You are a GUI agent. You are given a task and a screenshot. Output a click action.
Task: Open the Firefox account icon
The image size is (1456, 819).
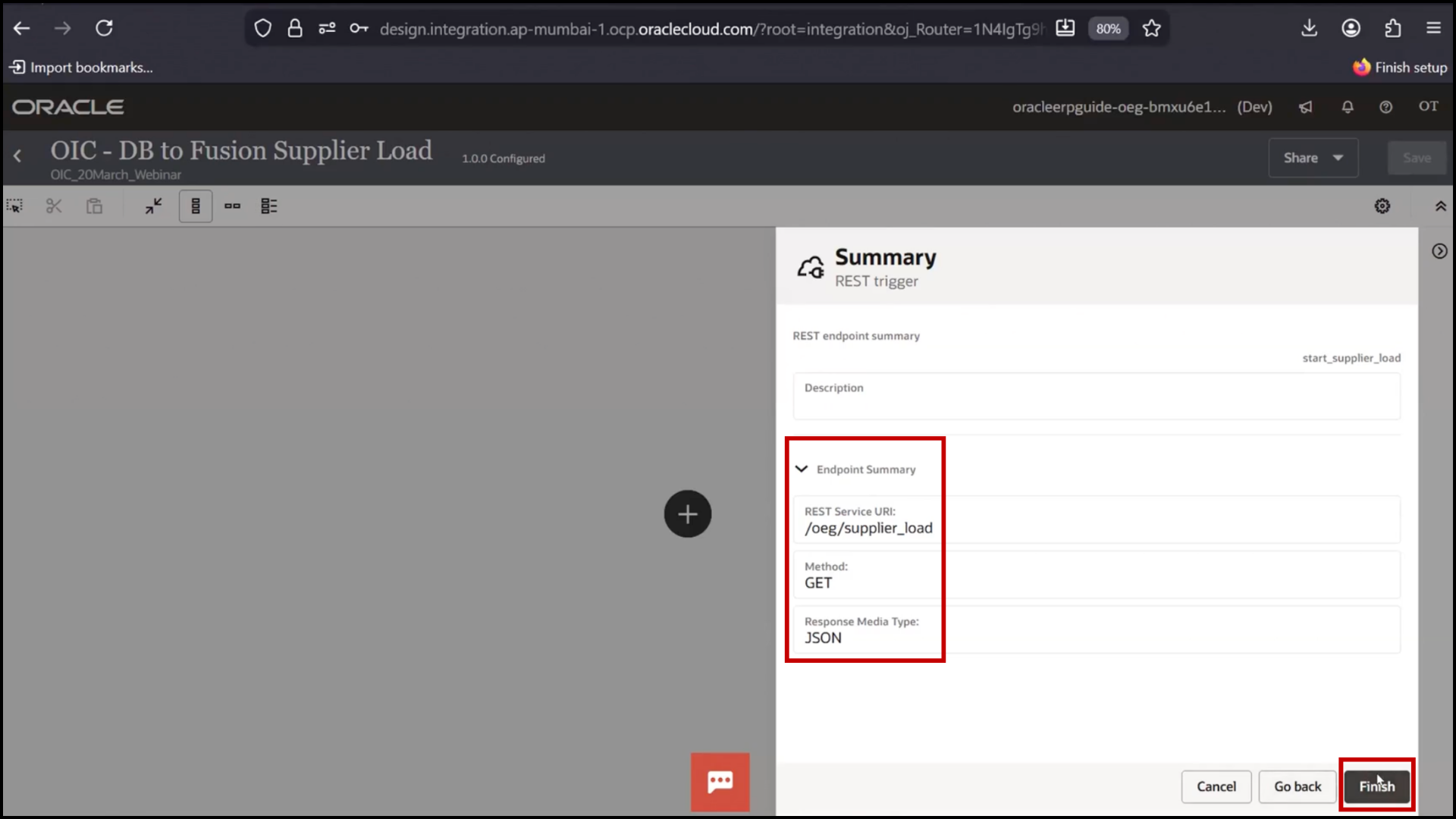[1351, 29]
